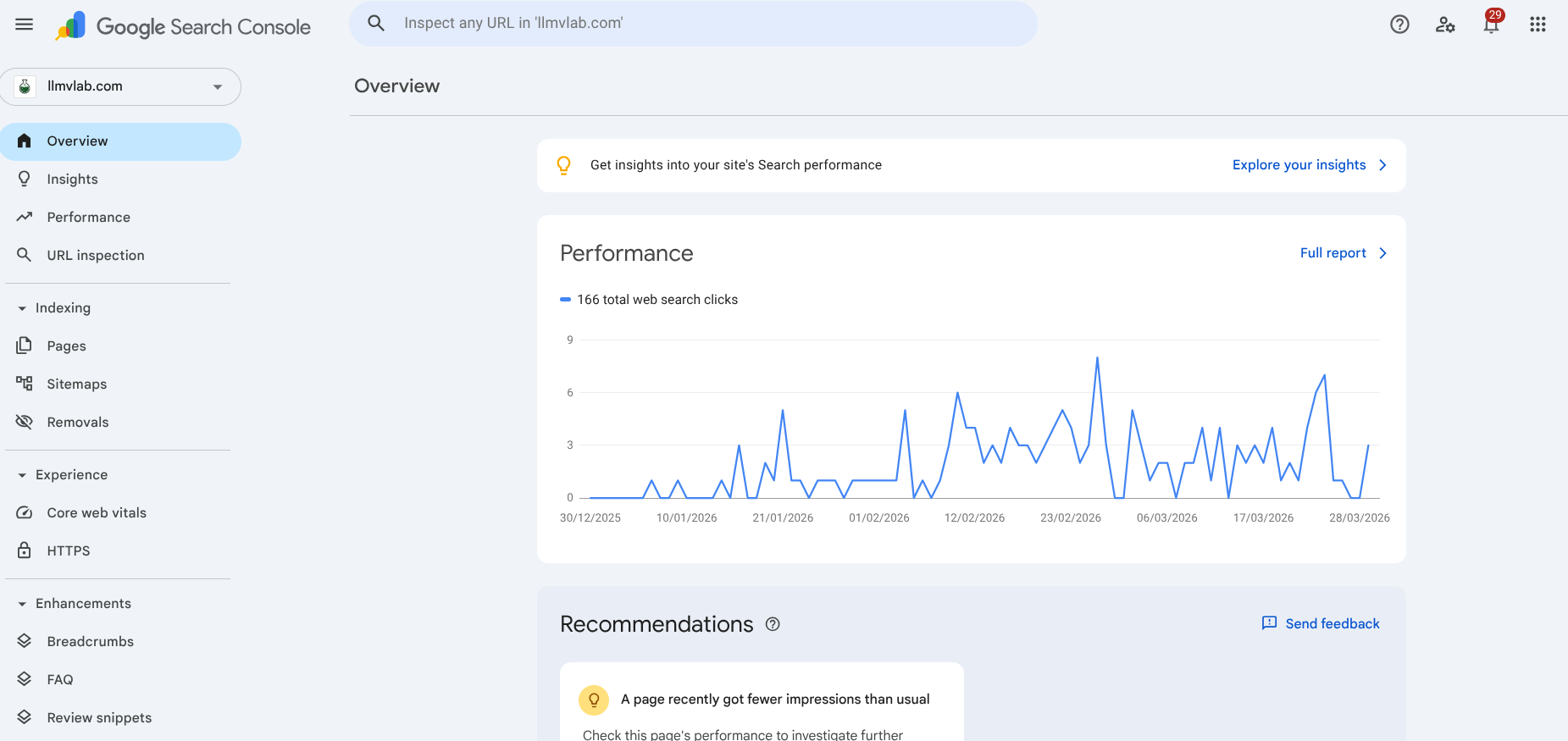The width and height of the screenshot is (1568, 741).
Task: Open the notifications bell
Action: [x=1491, y=25]
